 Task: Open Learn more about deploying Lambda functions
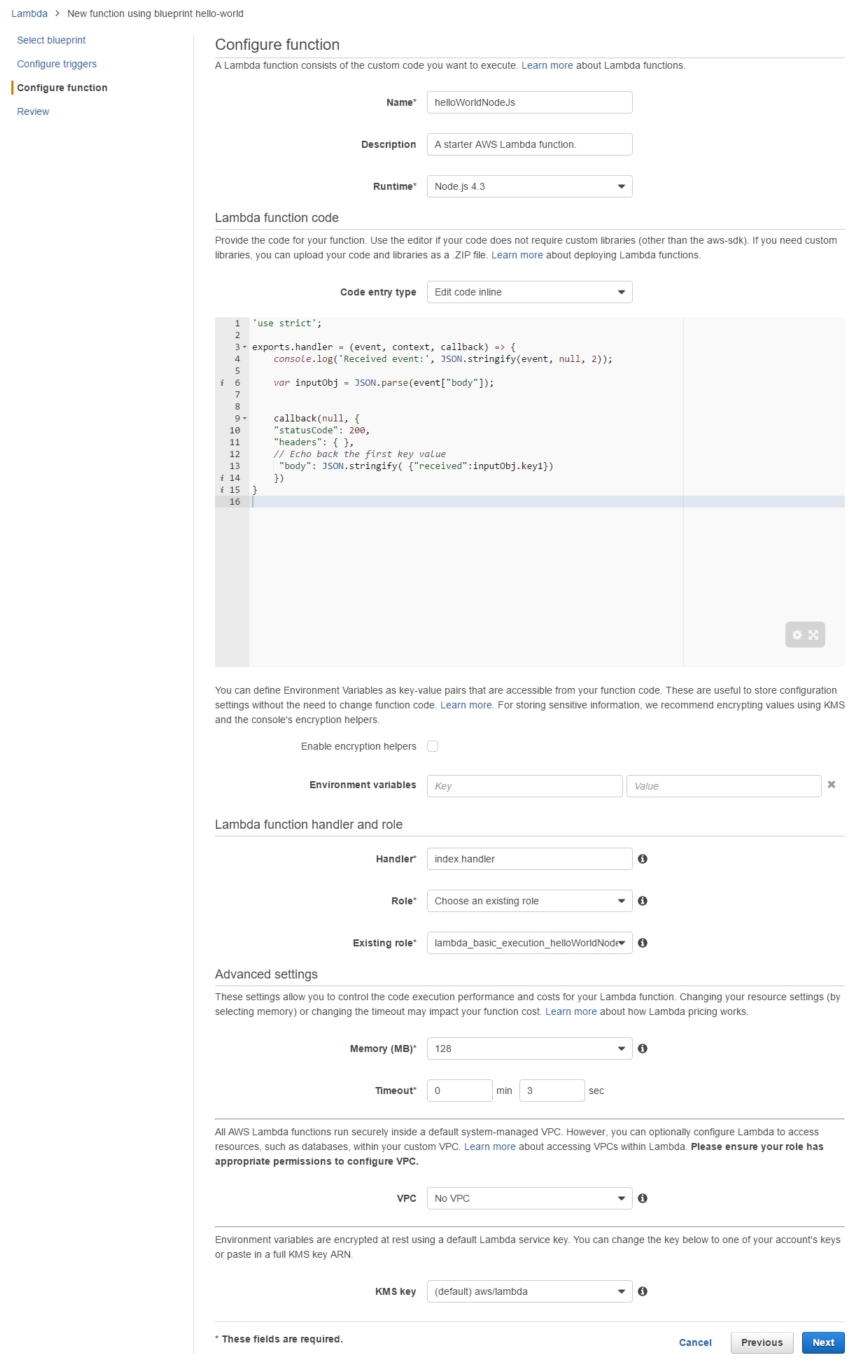click(x=517, y=255)
